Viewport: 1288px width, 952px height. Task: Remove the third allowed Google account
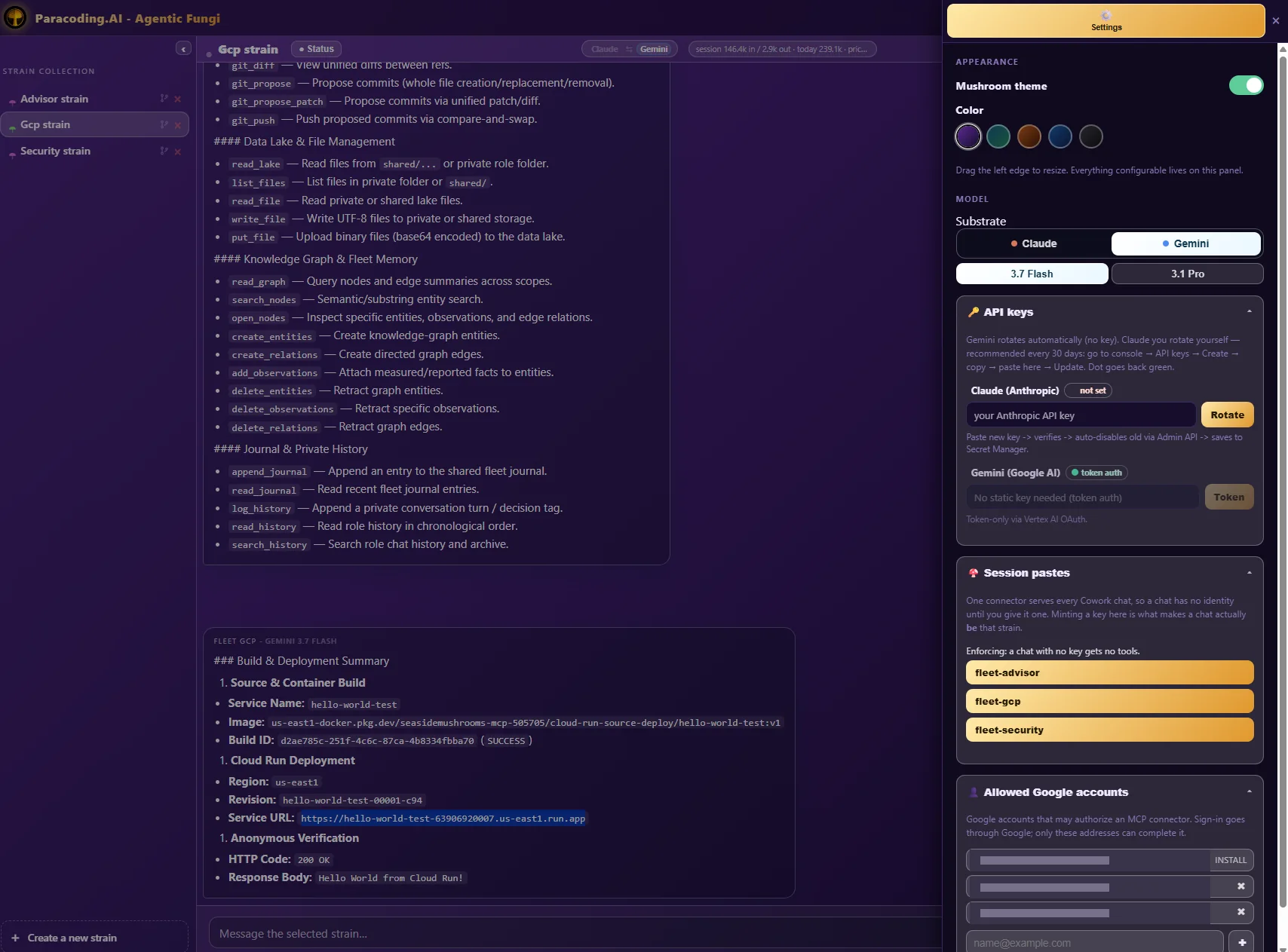click(x=1240, y=912)
